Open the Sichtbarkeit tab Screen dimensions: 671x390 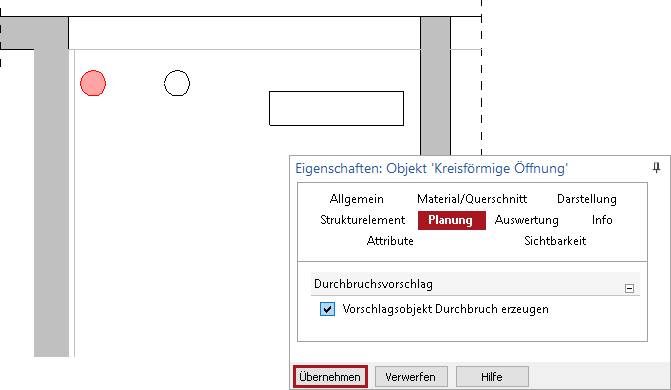555,241
